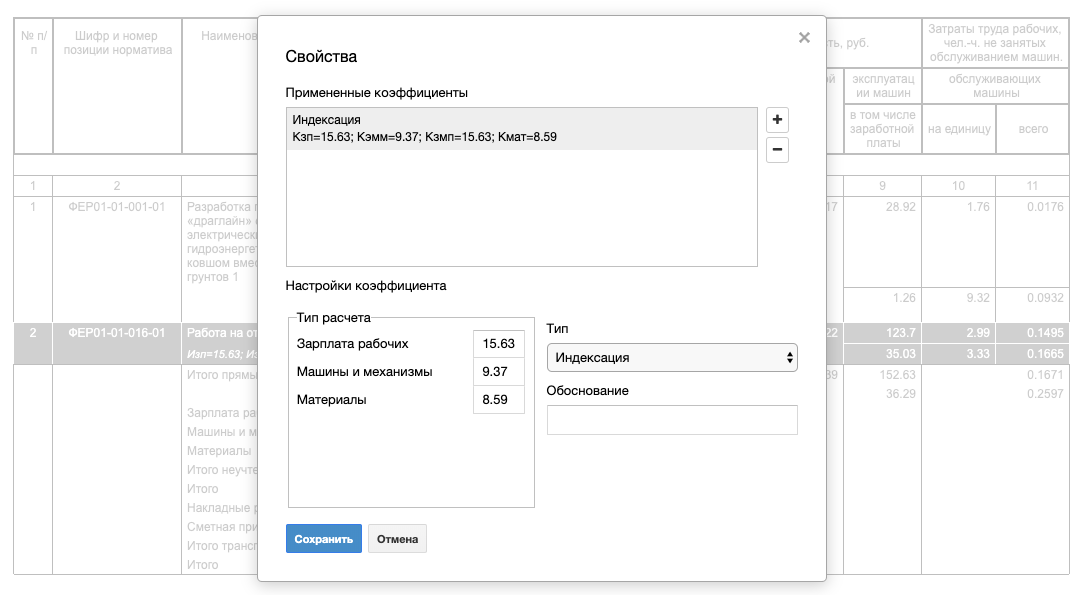Click the minus icon to remove coefficient
1091x595 pixels.
(x=777, y=151)
